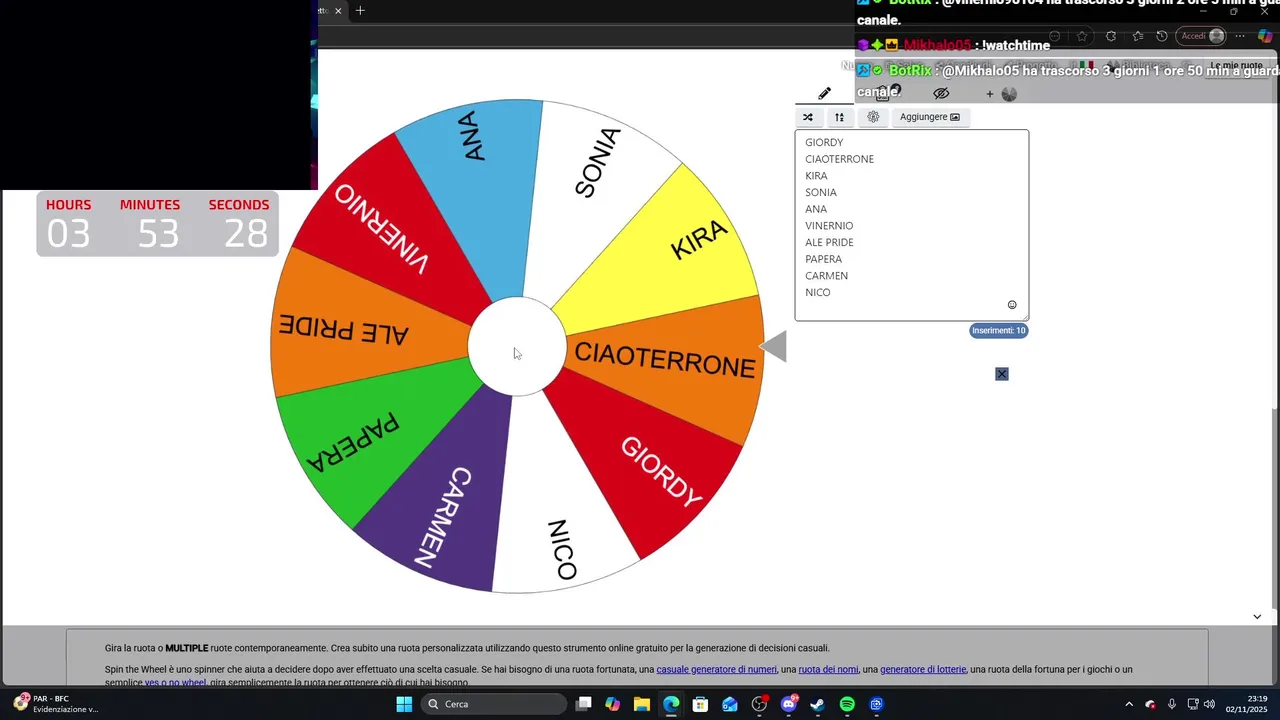Viewport: 1280px width, 720px height.
Task: Open Copilot icon in browser toolbar
Action: (1265, 36)
